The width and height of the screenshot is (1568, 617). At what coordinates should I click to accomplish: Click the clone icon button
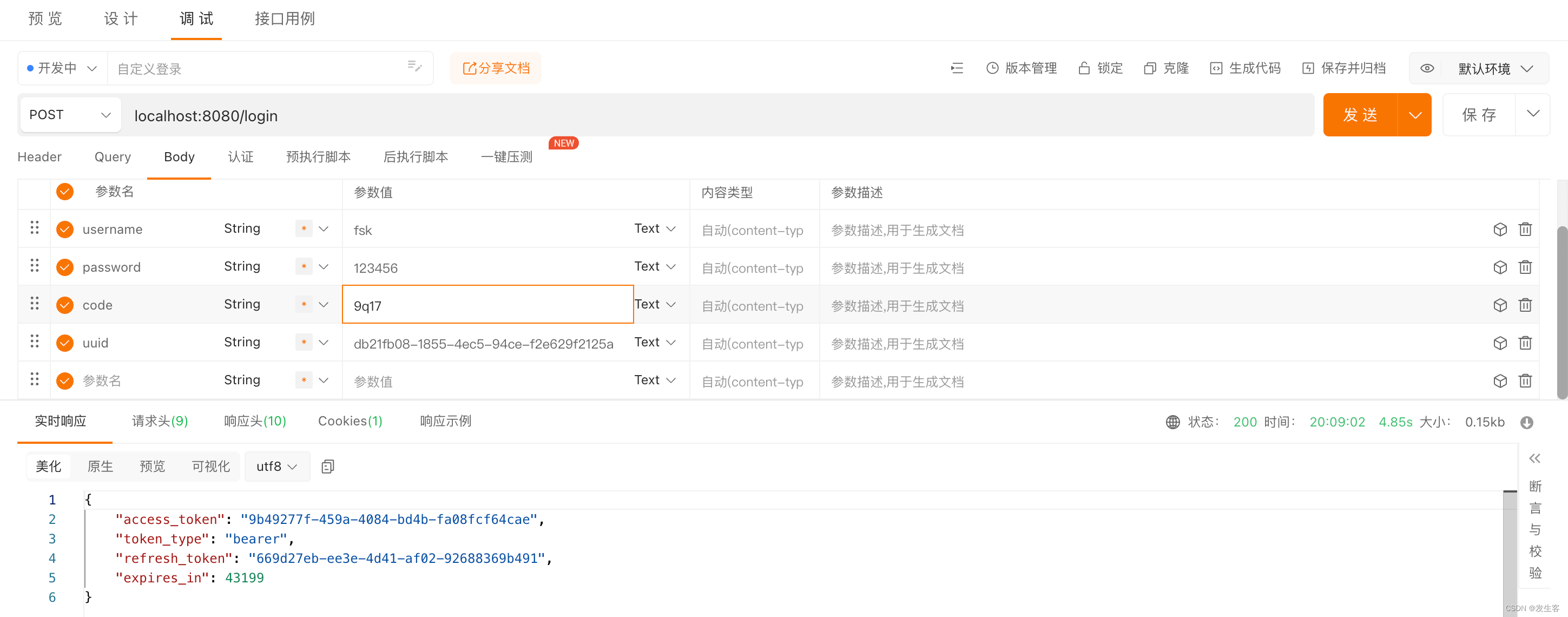pyautogui.click(x=1150, y=68)
